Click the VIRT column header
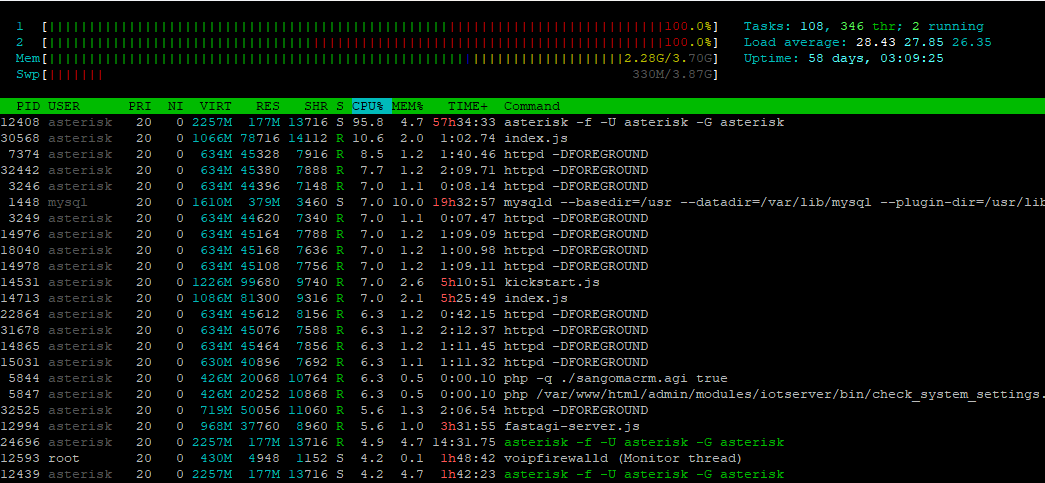The width and height of the screenshot is (1045, 483). coord(215,106)
